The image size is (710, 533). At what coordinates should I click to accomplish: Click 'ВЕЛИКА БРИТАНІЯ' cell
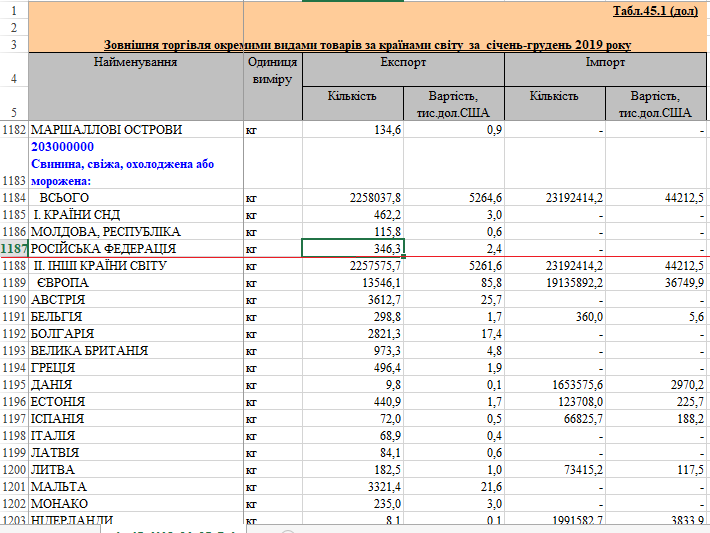136,351
